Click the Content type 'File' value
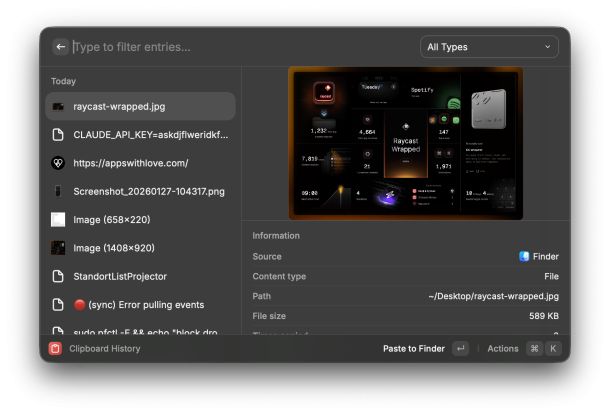Image resolution: width=610 pixels, height=415 pixels. (551, 276)
